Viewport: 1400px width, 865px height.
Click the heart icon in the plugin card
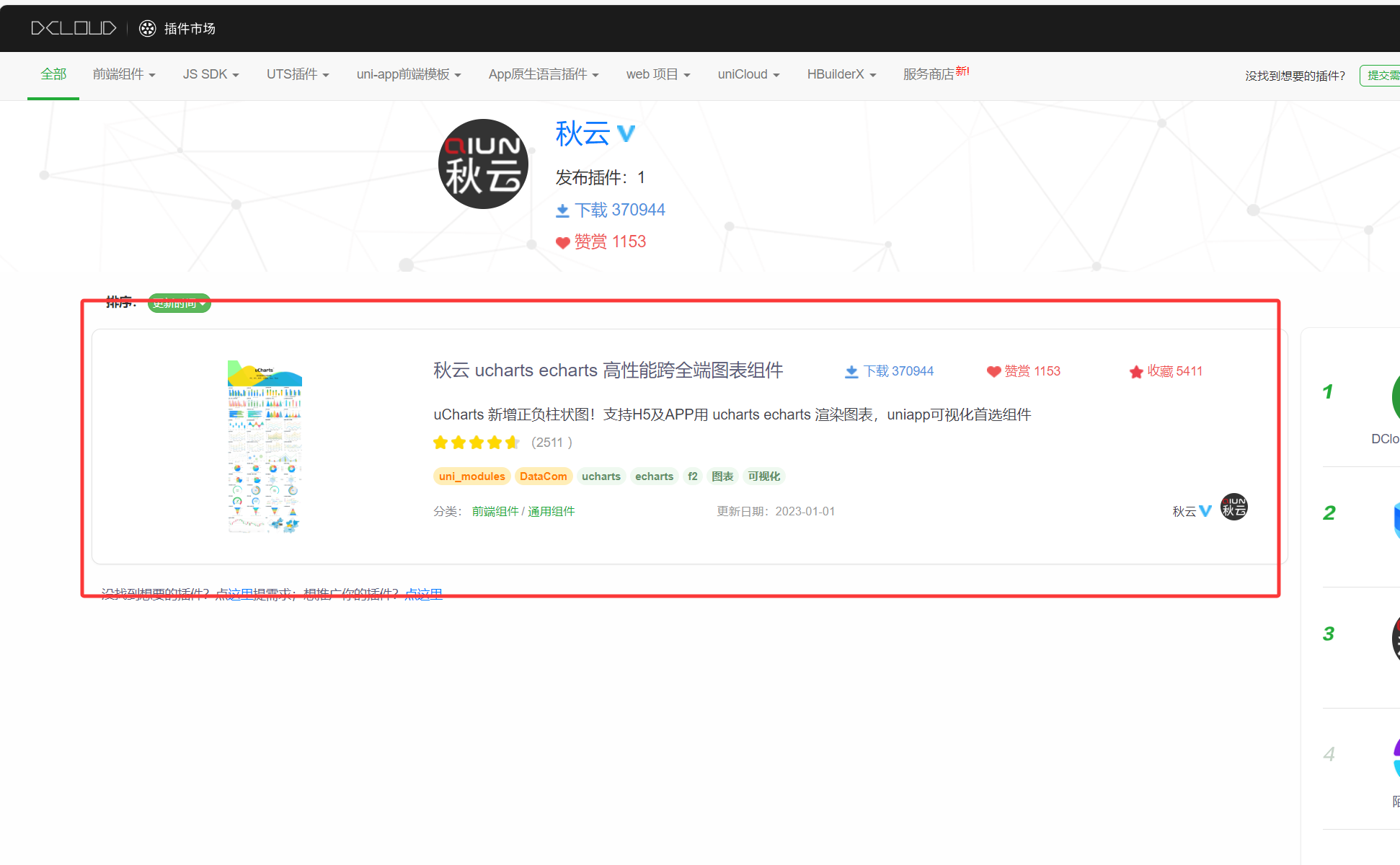coord(993,371)
